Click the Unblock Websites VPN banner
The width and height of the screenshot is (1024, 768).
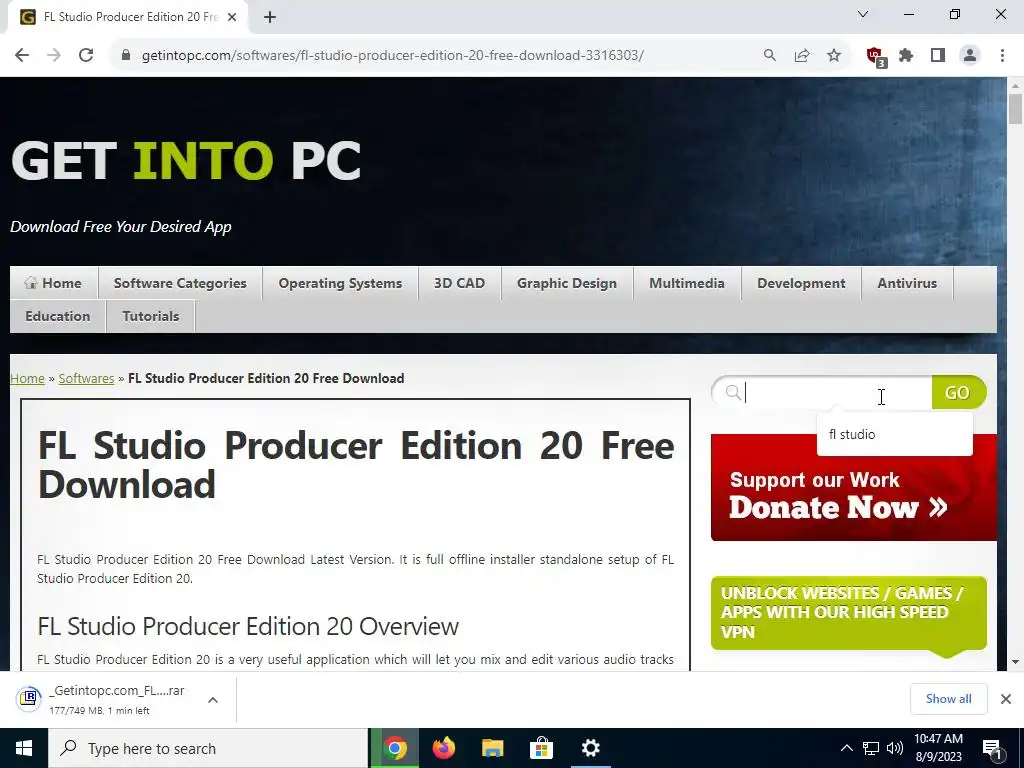click(848, 613)
